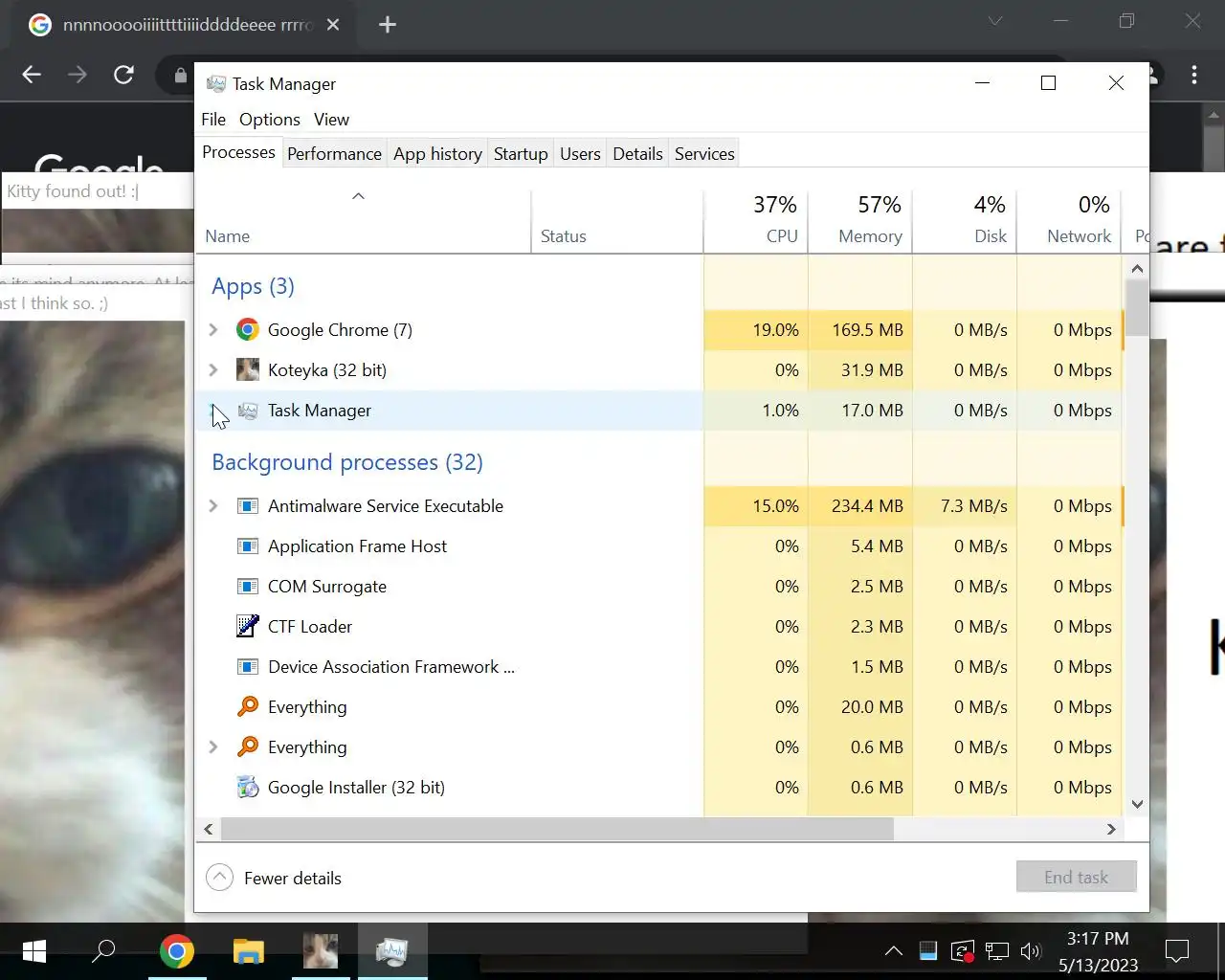Expand the Task Manager process group

pyautogui.click(x=213, y=411)
